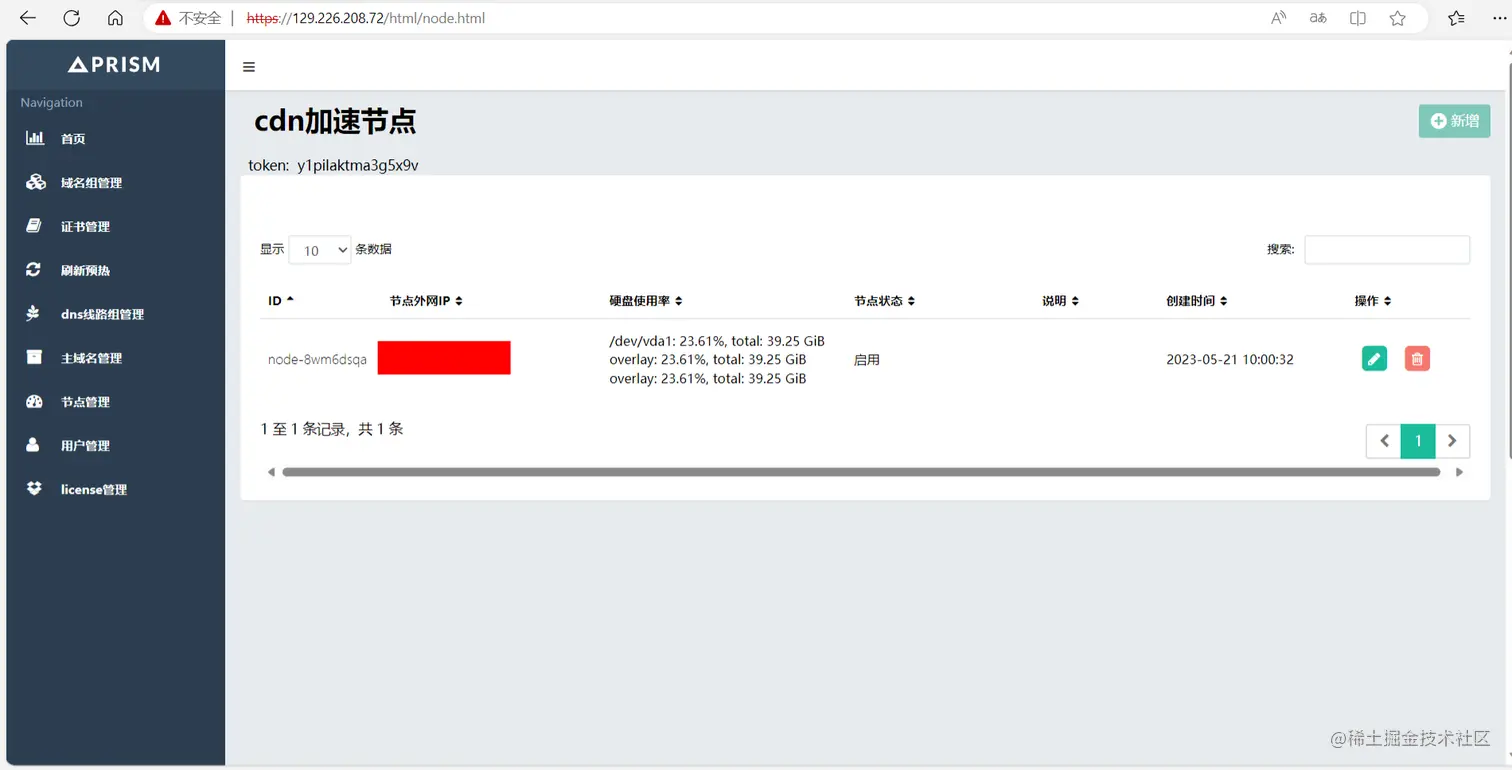Reload the page with refresh icon

[x=71, y=18]
